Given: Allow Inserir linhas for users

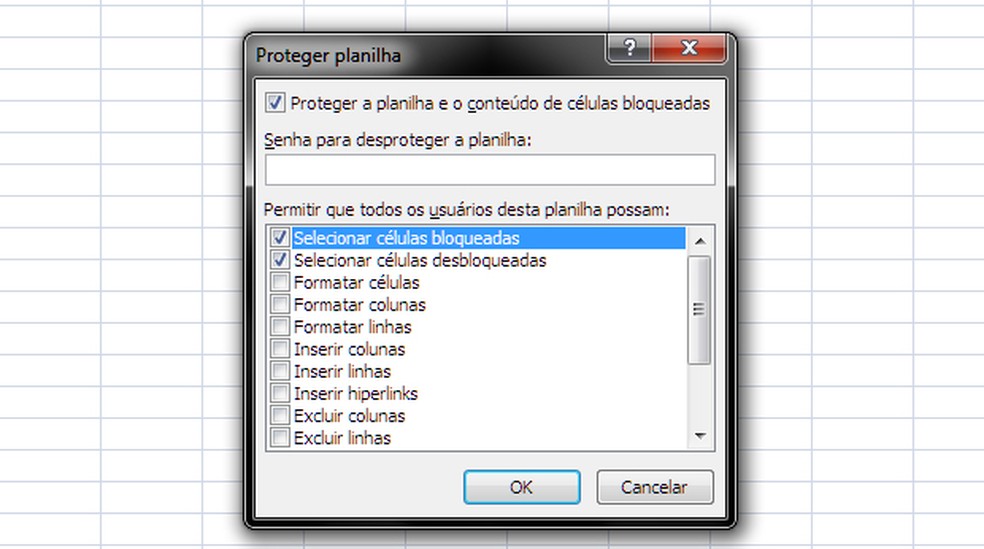Looking at the screenshot, I should 280,372.
